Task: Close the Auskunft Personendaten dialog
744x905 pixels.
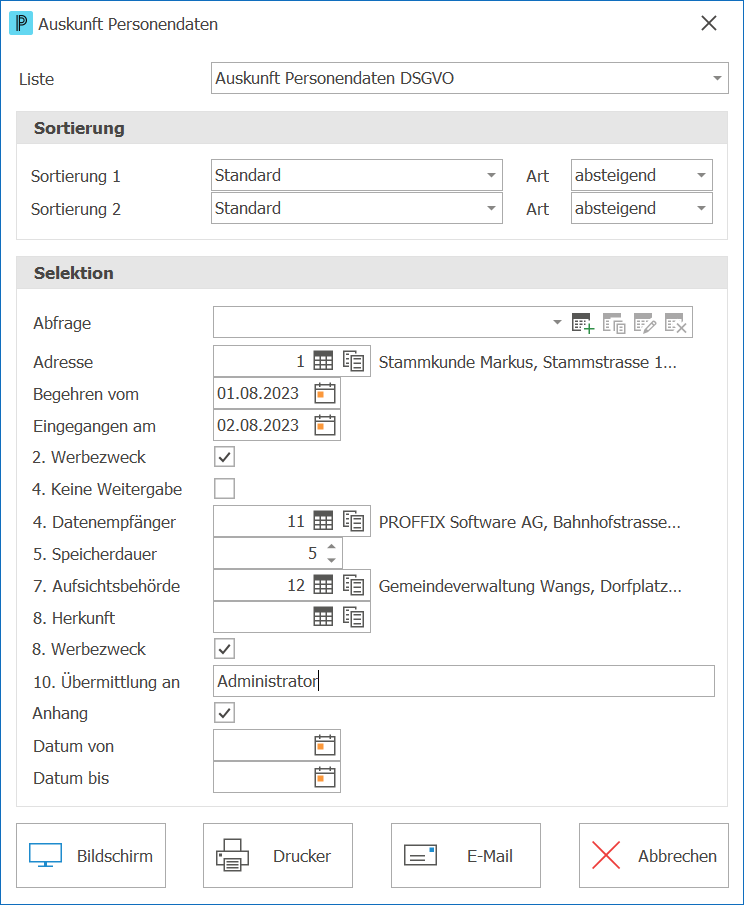Action: [709, 23]
